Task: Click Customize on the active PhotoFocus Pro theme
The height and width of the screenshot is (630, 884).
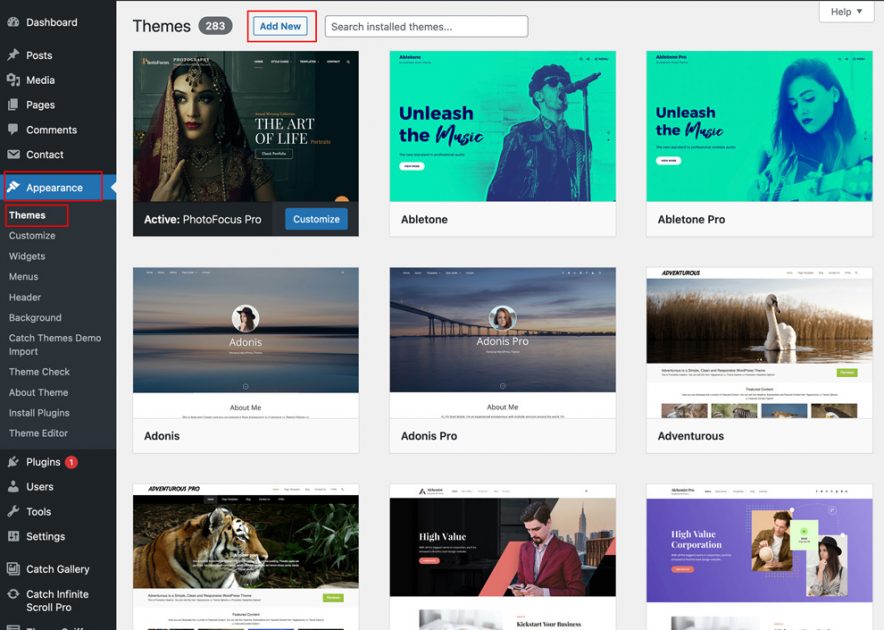Action: pyautogui.click(x=316, y=218)
